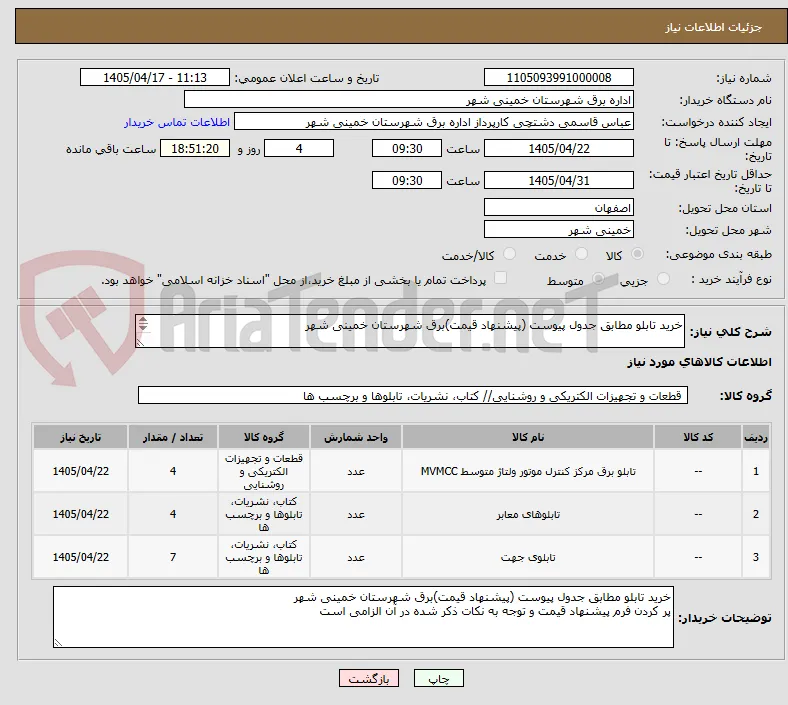
Task: Click the گروه کالا goods group field
Action: [413, 395]
